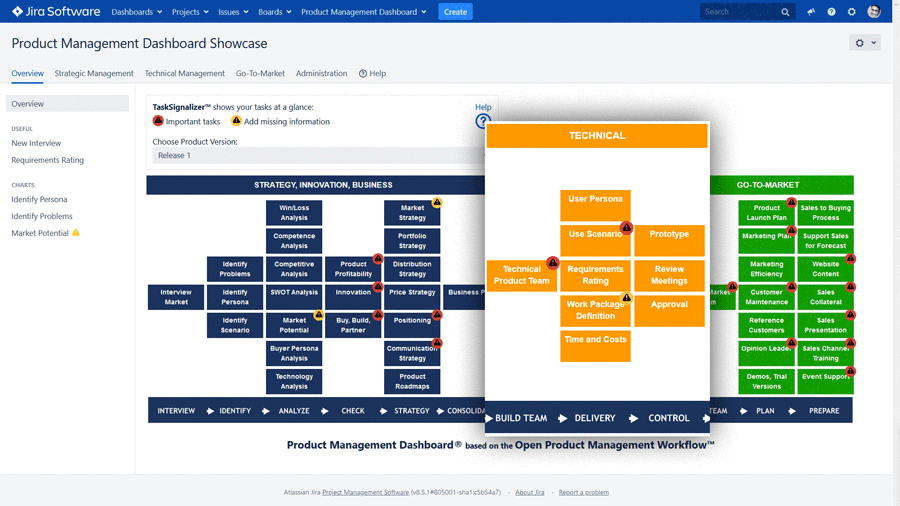Click the red alert badge on Sales Presentation
Image resolution: width=900 pixels, height=506 pixels.
coord(850,314)
